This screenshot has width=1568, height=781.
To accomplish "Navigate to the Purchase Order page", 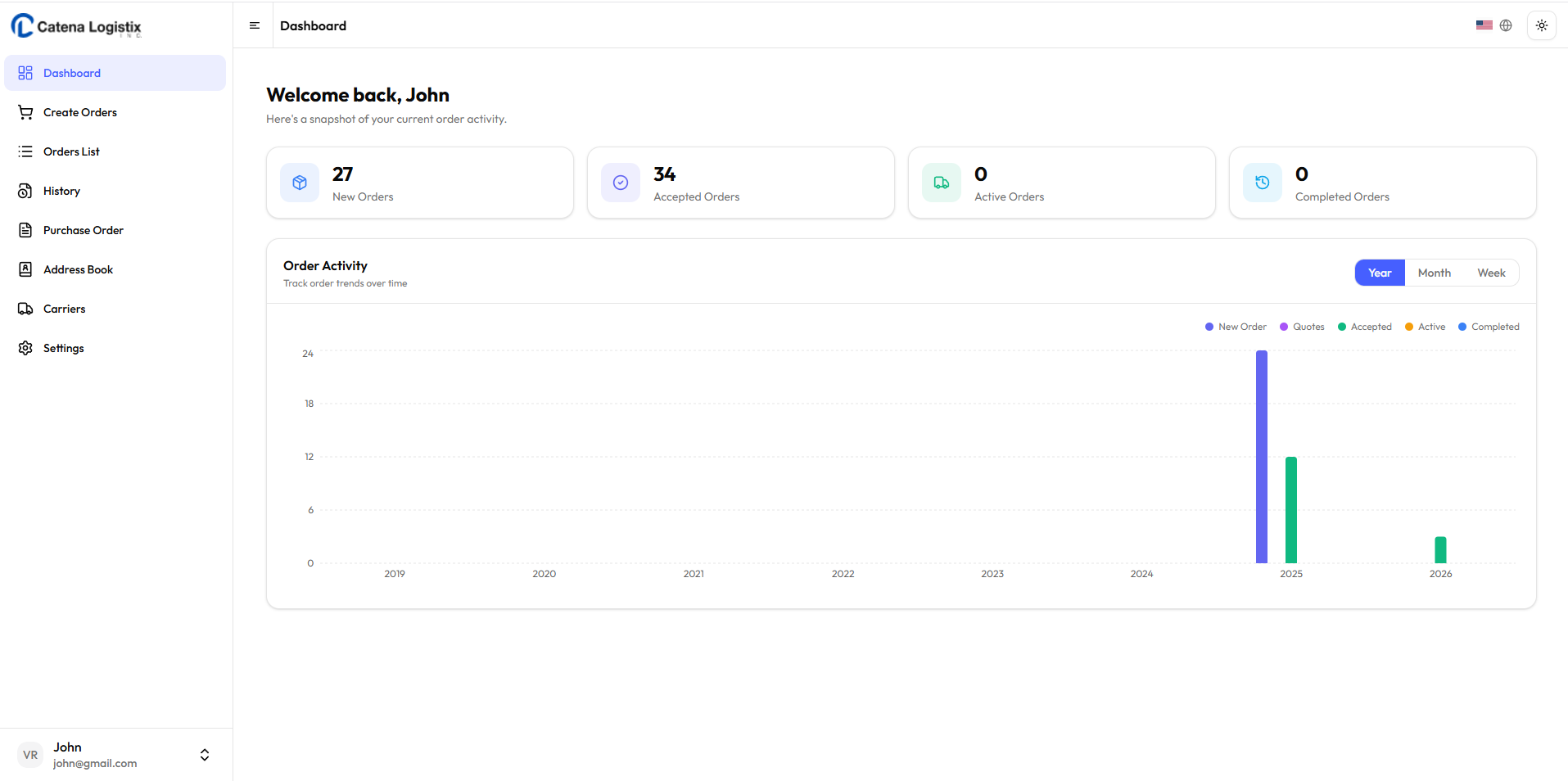I will [115, 230].
